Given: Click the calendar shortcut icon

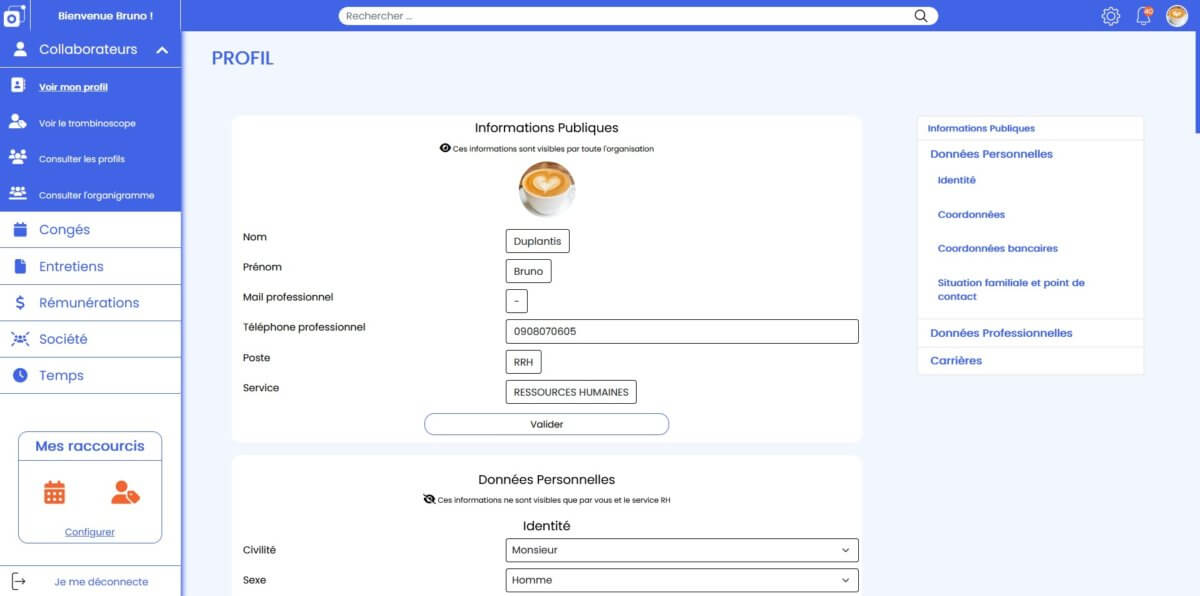Looking at the screenshot, I should (55, 492).
